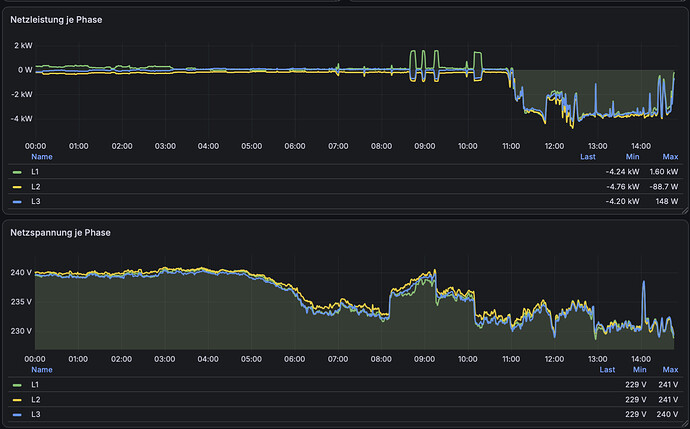Click the green L1 swatch in Netzspannung legend
This screenshot has height=429, width=690.
point(17,385)
